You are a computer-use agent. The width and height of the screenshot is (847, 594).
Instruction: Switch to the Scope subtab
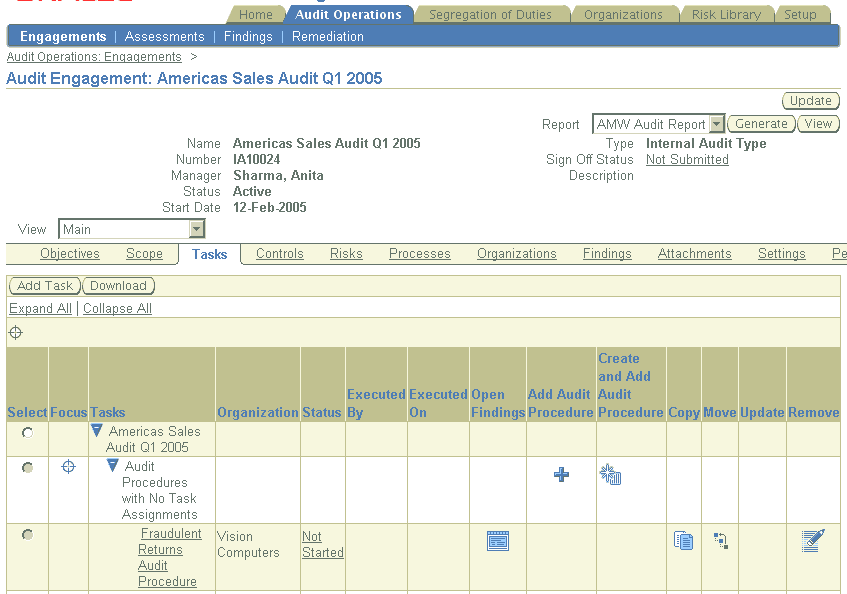[144, 254]
